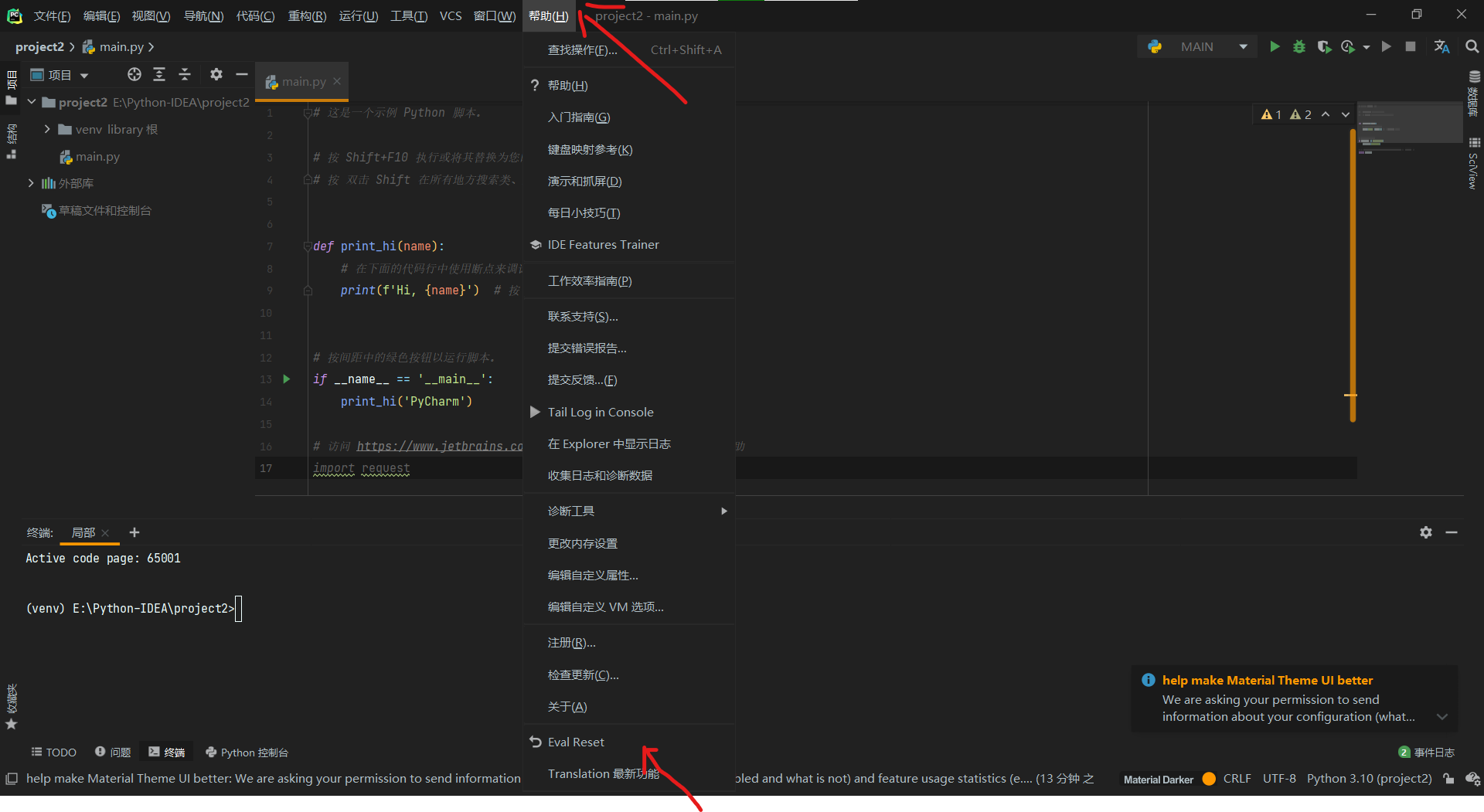This screenshot has width=1484, height=812.
Task: Click the Debug bug icon
Action: 1299,47
